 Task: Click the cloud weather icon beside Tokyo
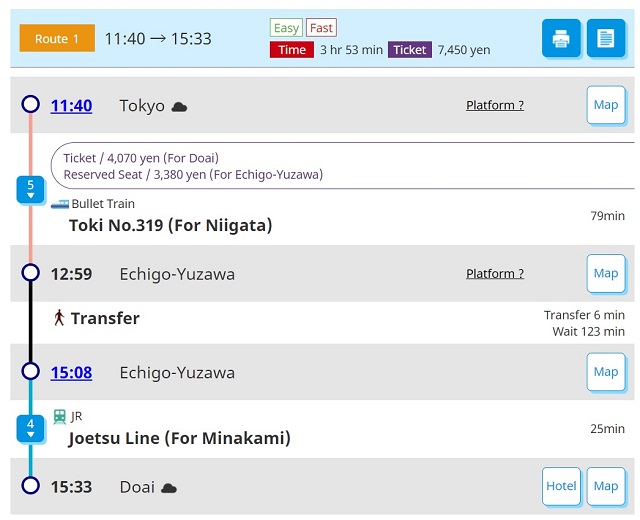[x=179, y=107]
